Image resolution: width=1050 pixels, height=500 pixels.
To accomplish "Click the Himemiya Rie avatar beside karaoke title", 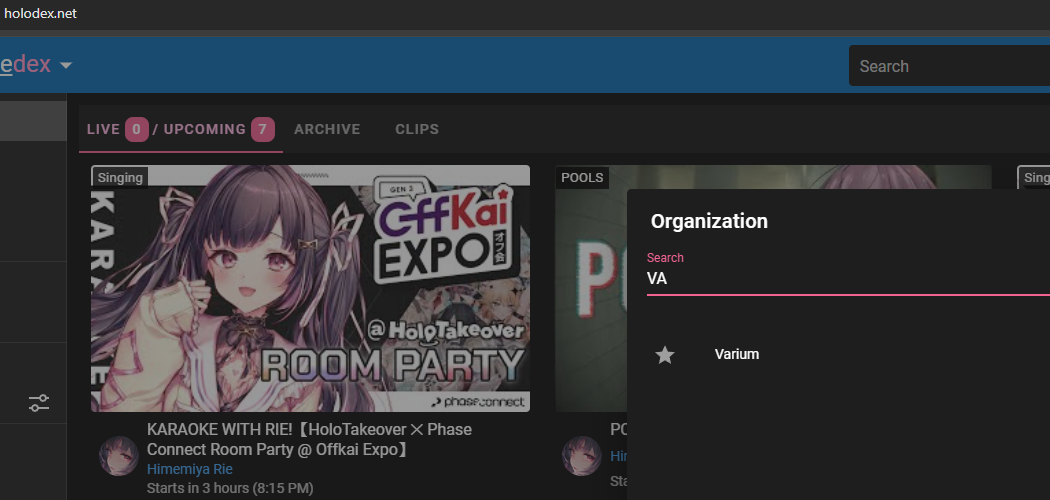I will tap(119, 456).
